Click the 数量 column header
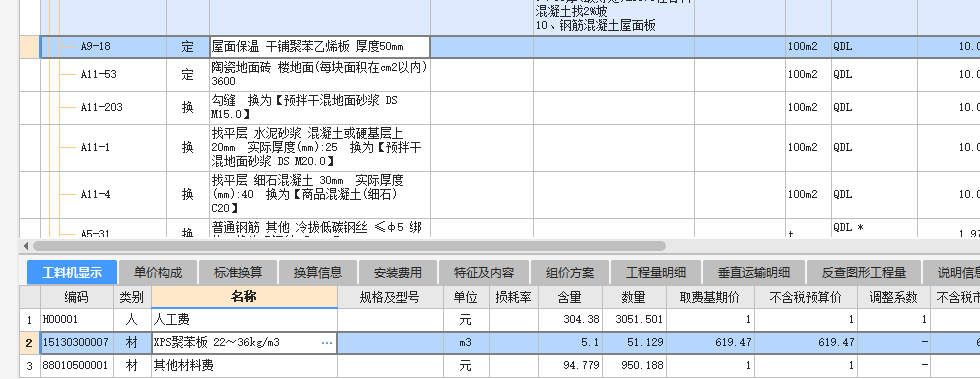980x379 pixels. point(634,296)
